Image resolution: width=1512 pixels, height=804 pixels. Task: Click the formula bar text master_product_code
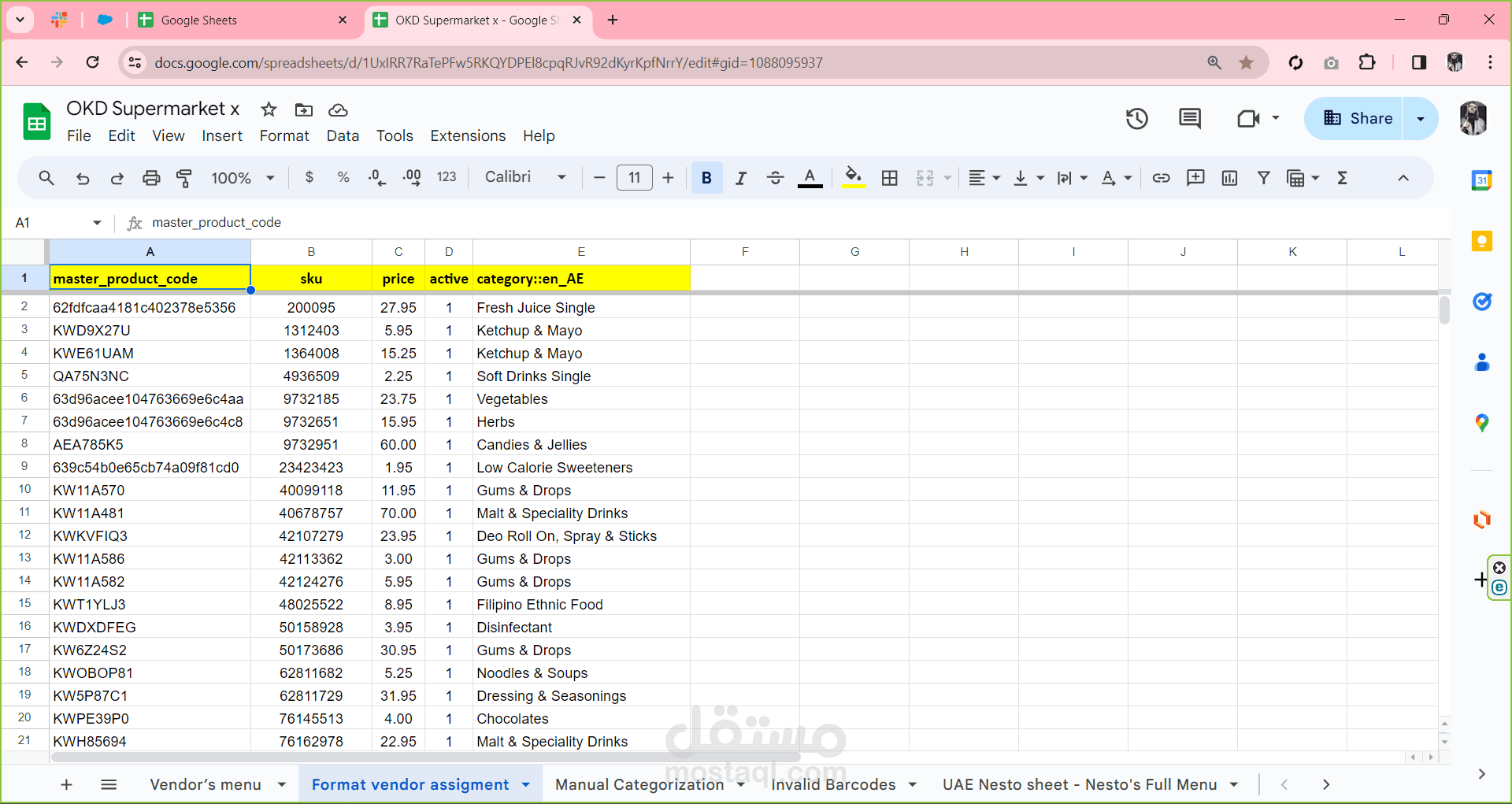(217, 223)
